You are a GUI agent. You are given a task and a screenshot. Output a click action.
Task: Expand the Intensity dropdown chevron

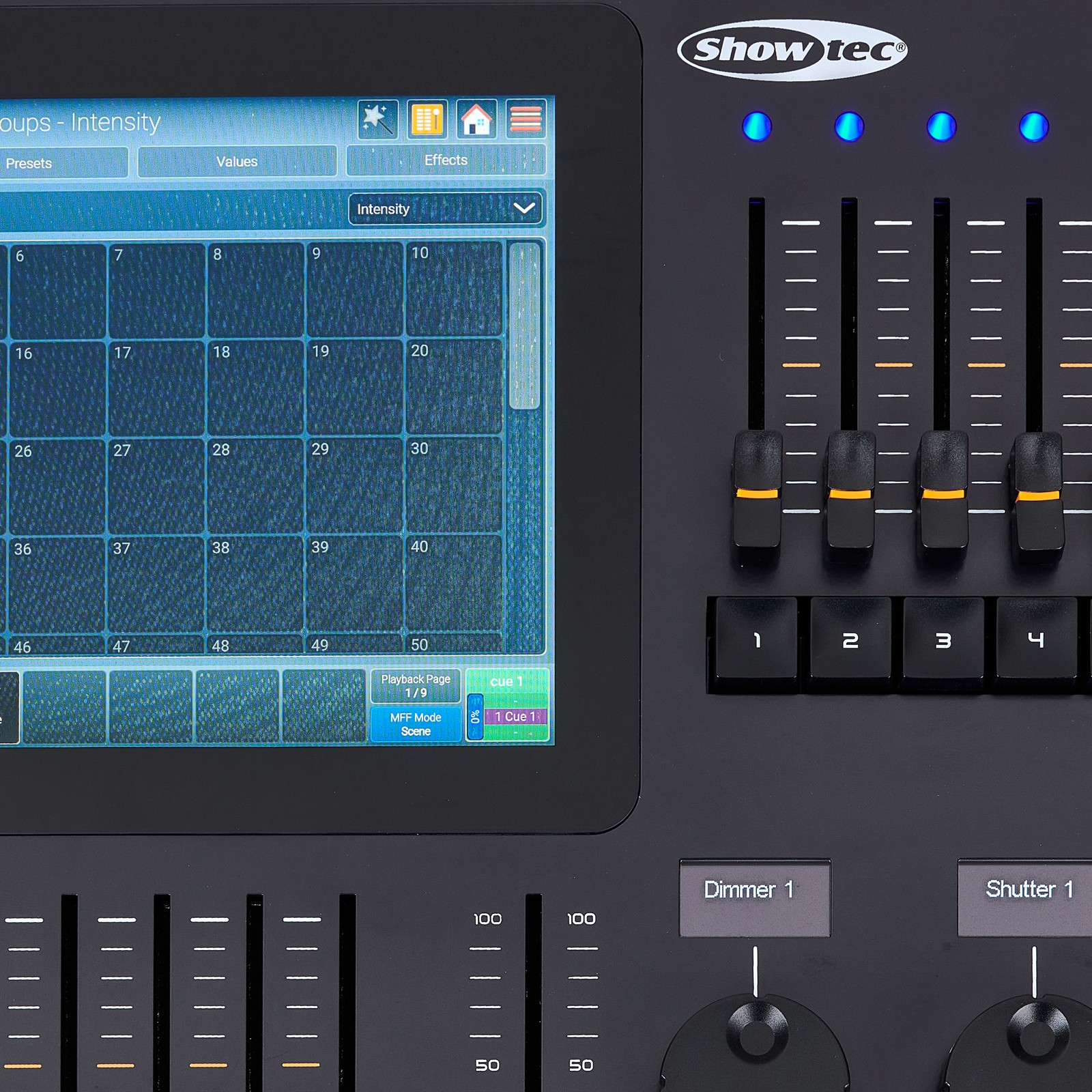tap(524, 208)
